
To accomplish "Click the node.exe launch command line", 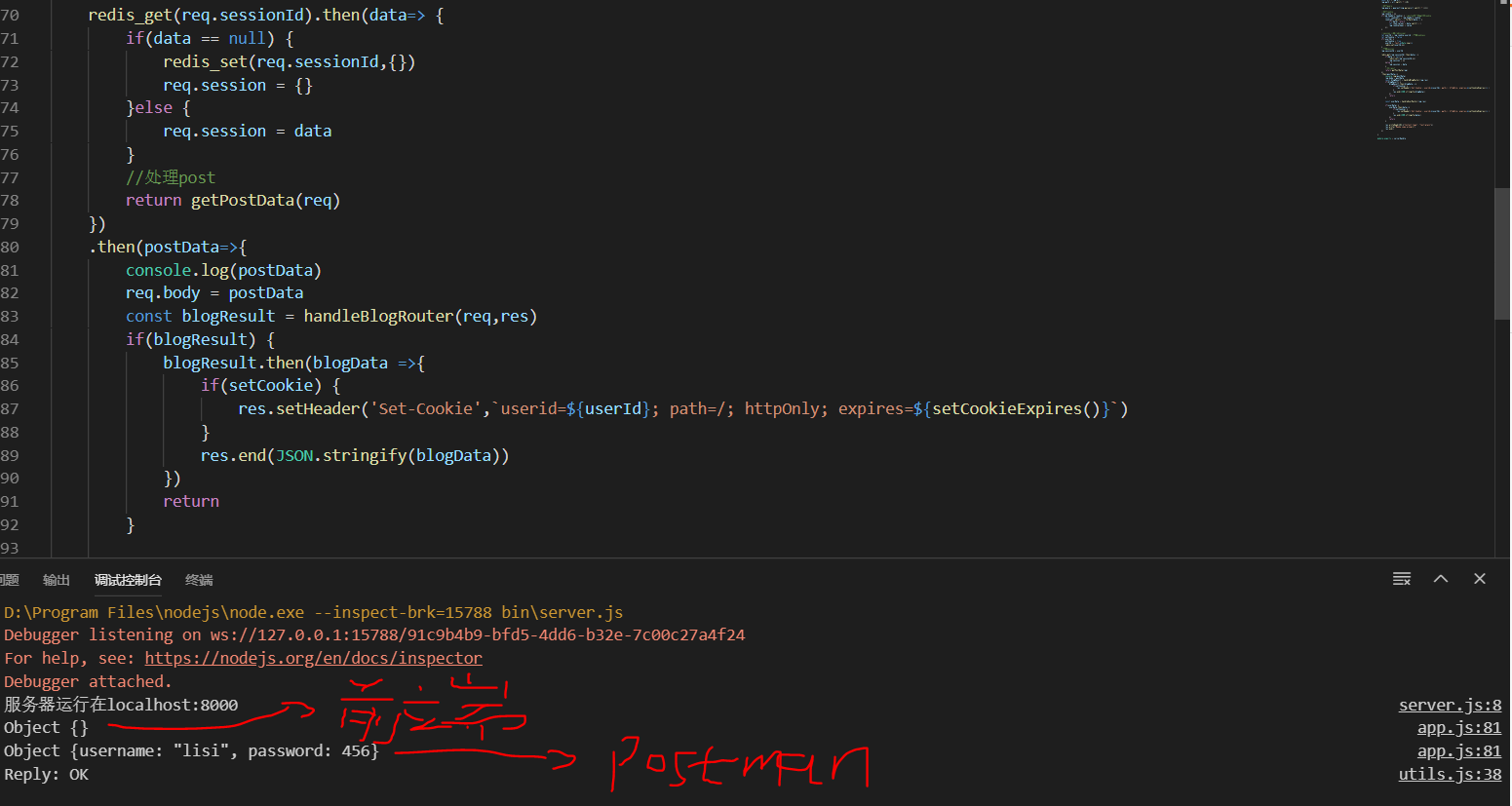I will click(313, 612).
